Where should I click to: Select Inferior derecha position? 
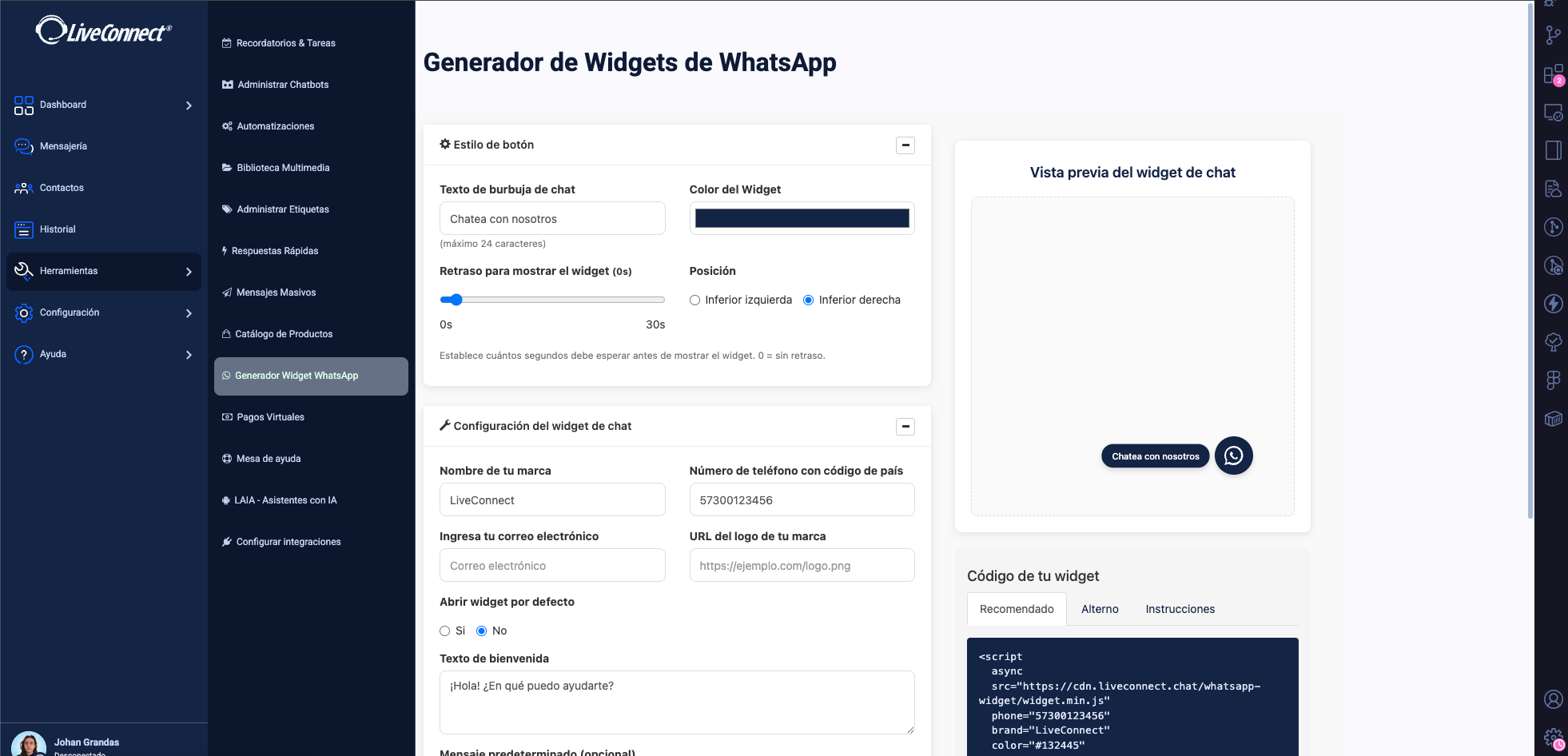[808, 300]
